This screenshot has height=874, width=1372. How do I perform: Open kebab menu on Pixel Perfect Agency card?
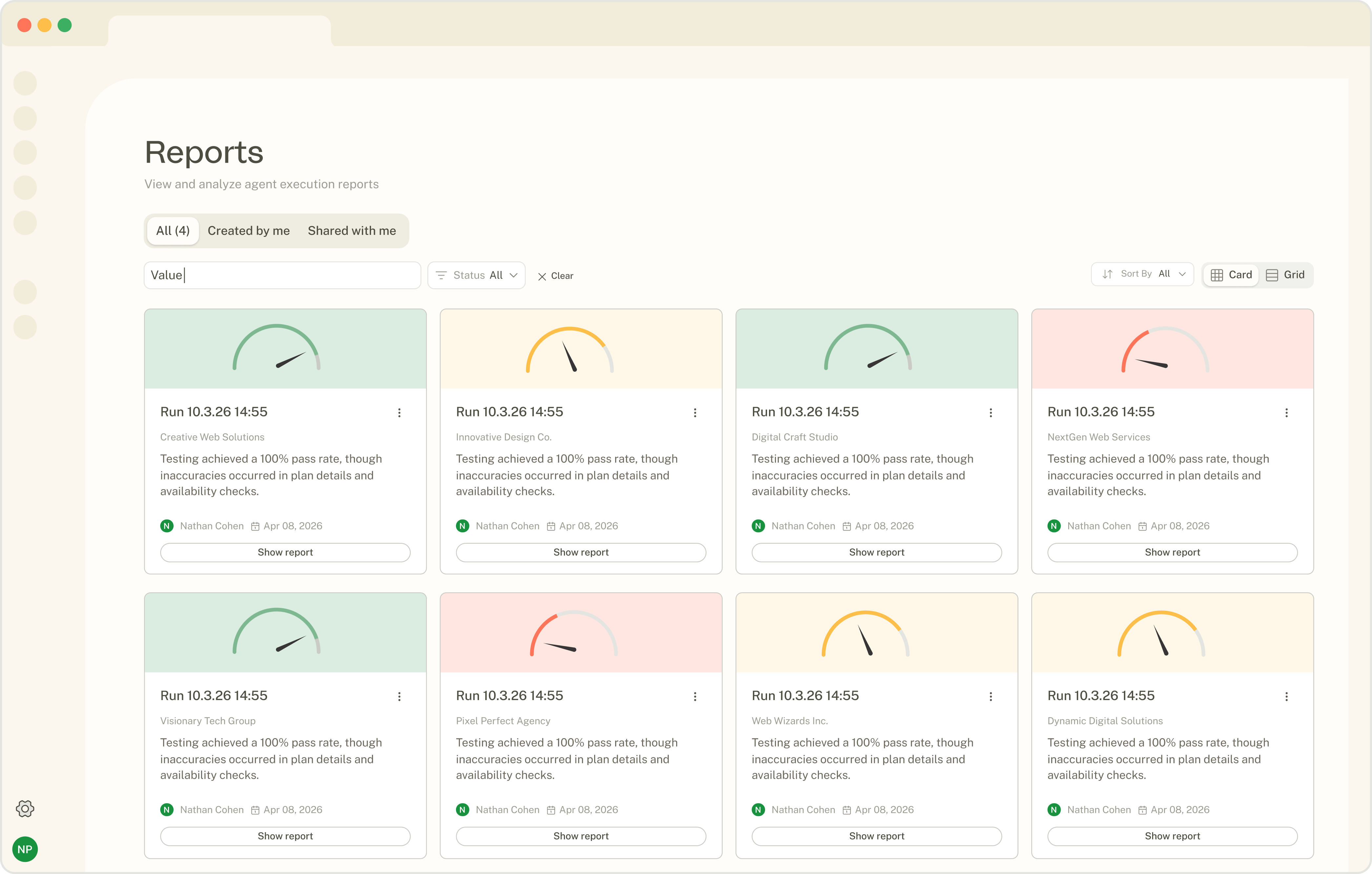click(695, 696)
